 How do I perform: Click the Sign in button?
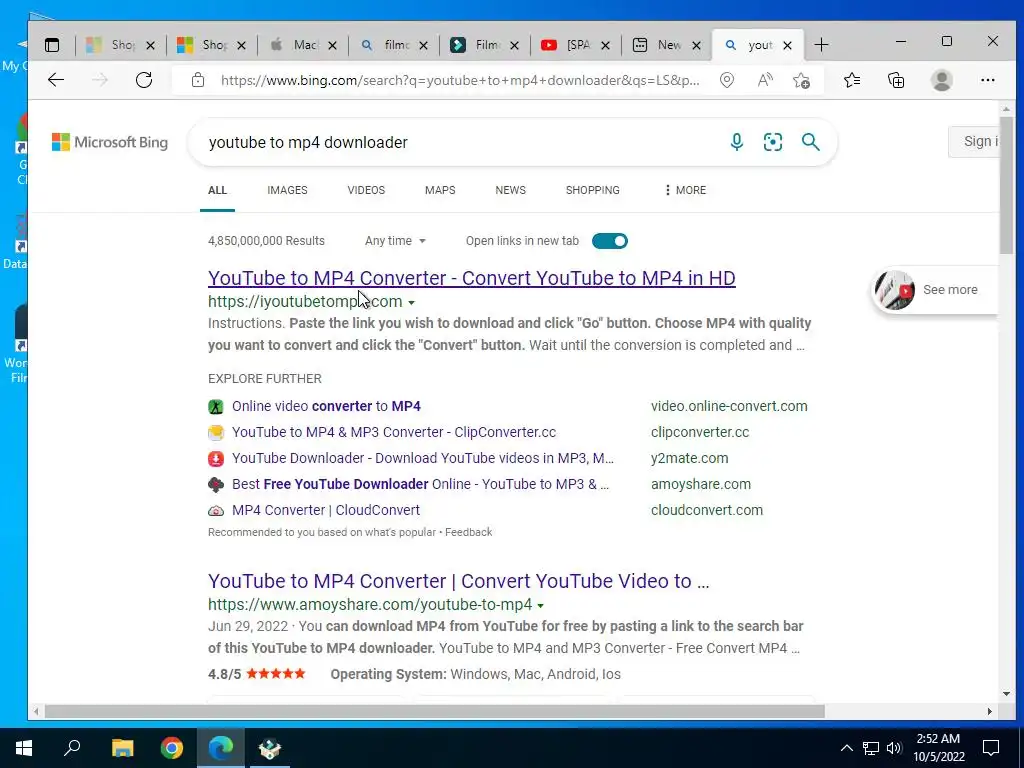[x=974, y=141]
